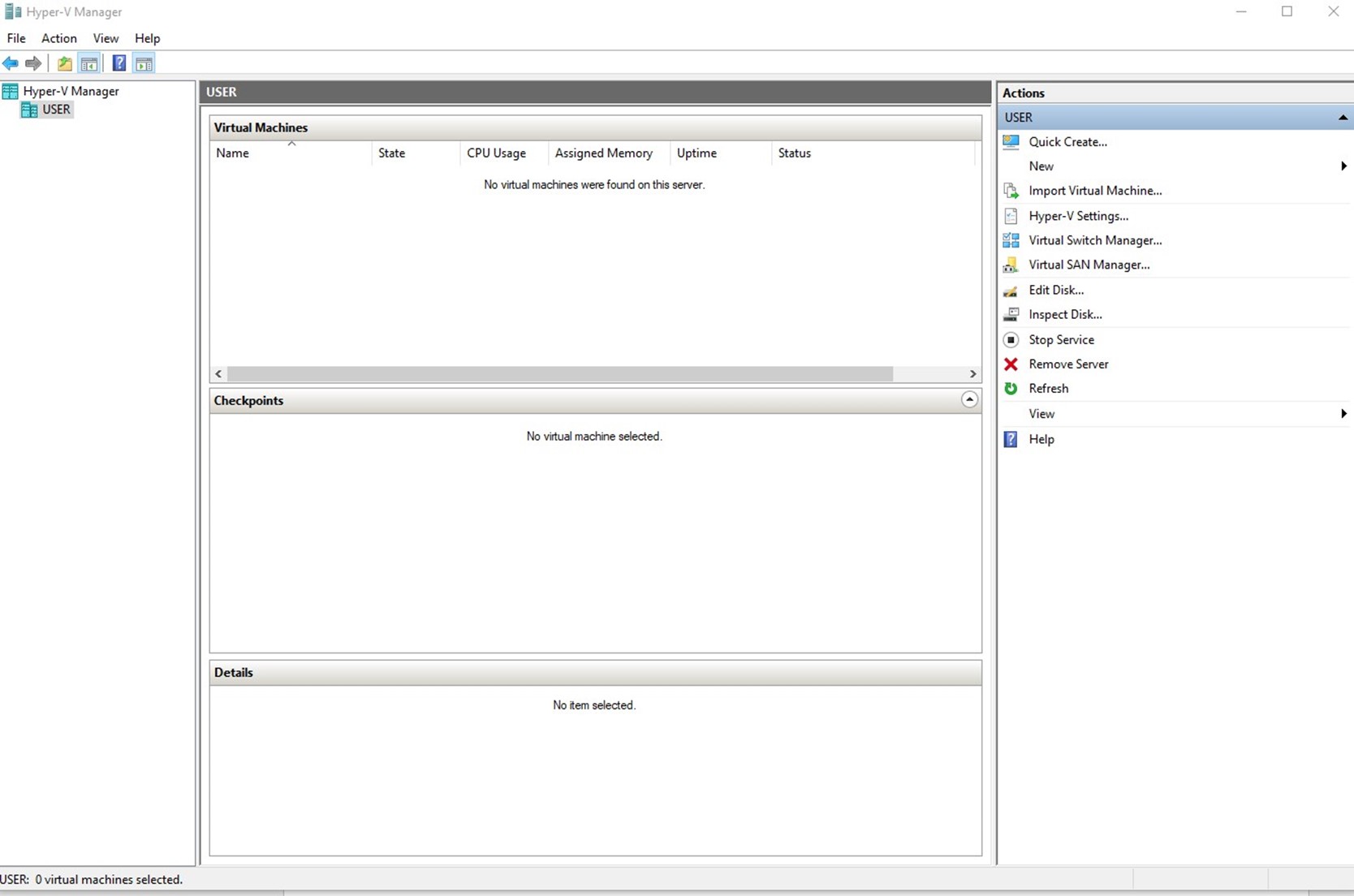Sort virtual machines by Name column
The width and height of the screenshot is (1354, 896).
(x=233, y=153)
